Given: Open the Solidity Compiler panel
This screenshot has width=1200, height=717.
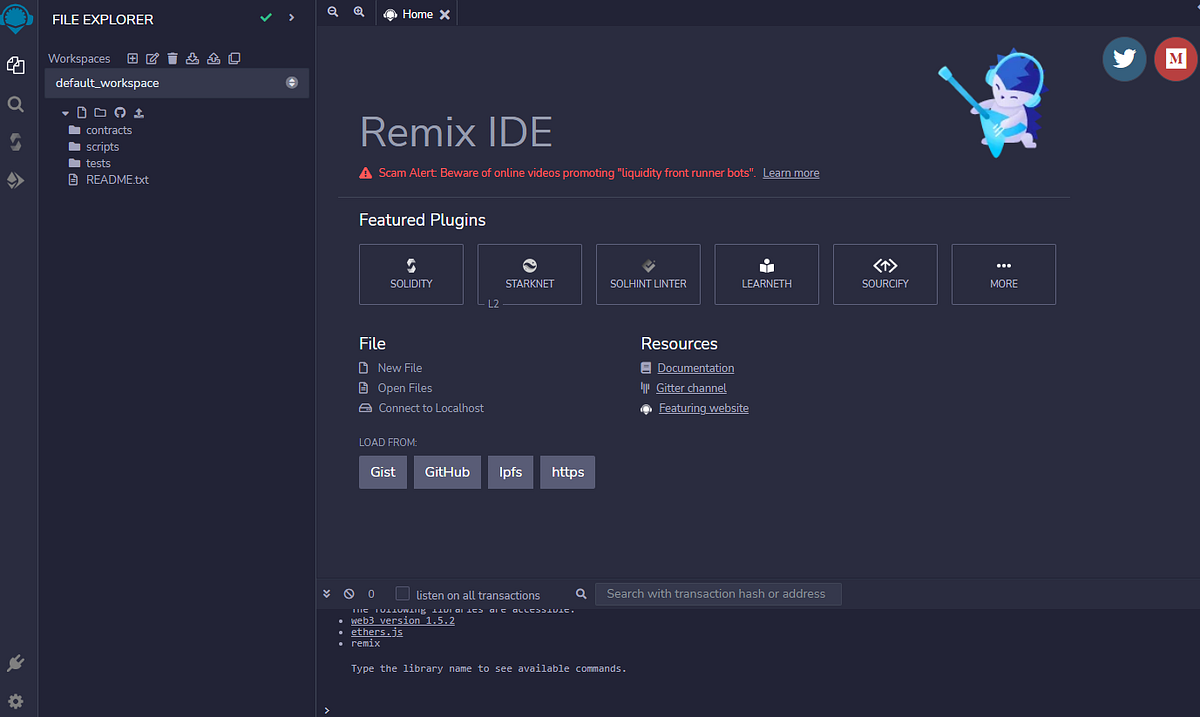Looking at the screenshot, I should coord(15,141).
